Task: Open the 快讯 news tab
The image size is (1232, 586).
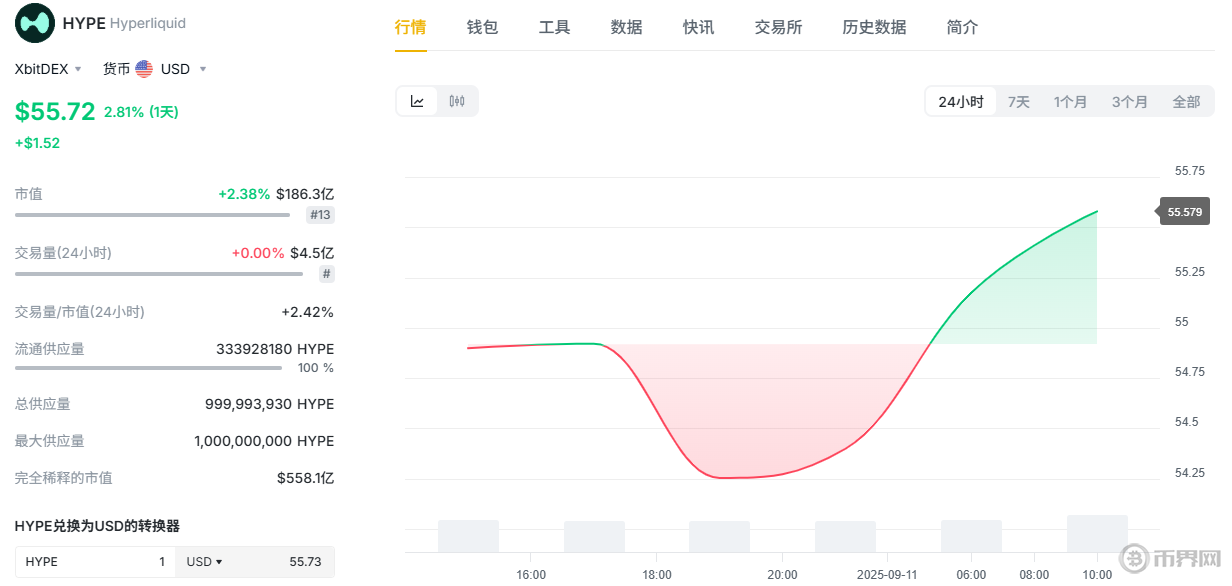Action: tap(698, 27)
